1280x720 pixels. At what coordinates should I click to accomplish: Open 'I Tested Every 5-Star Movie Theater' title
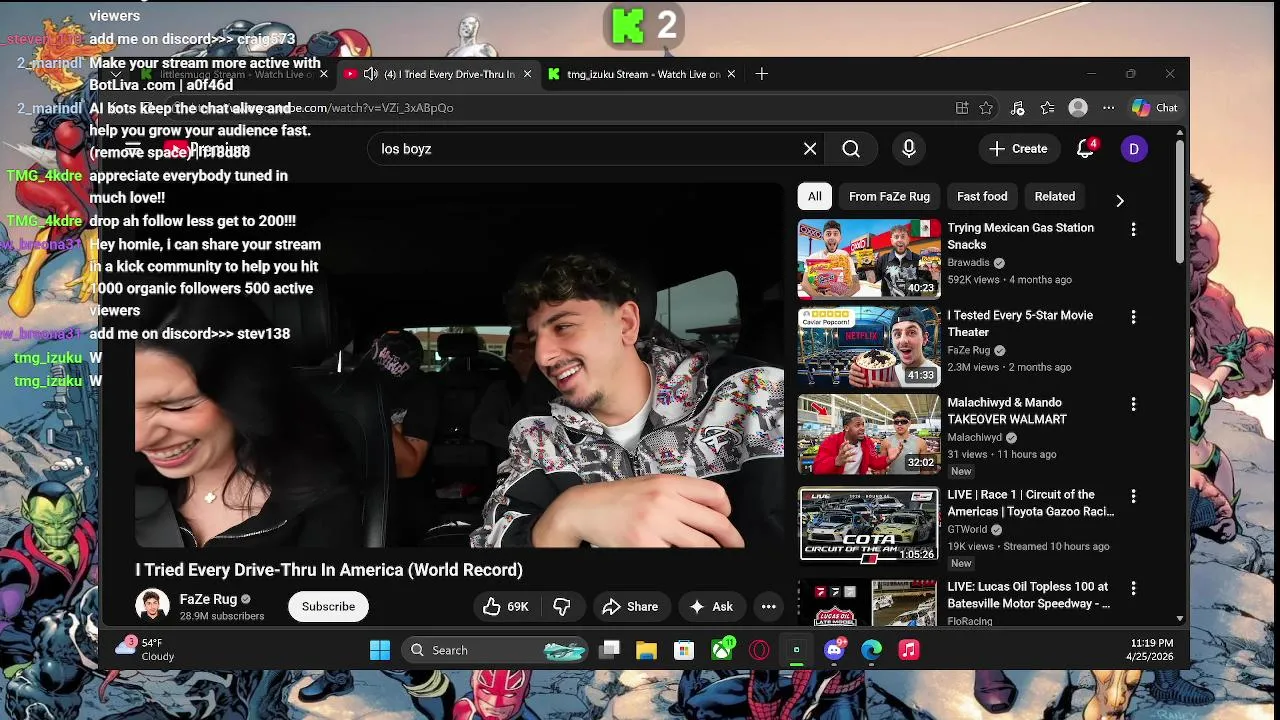pyautogui.click(x=1020, y=323)
